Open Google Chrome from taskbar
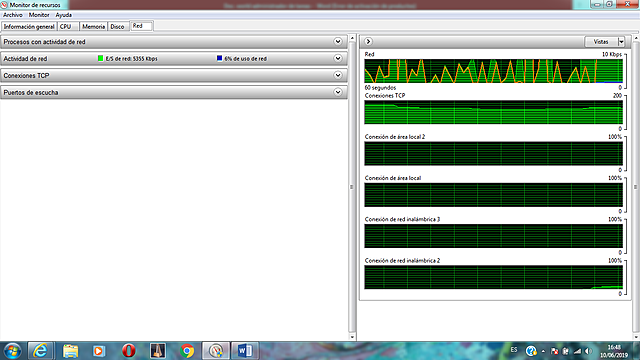Image resolution: width=640 pixels, height=360 pixels. (x=187, y=351)
